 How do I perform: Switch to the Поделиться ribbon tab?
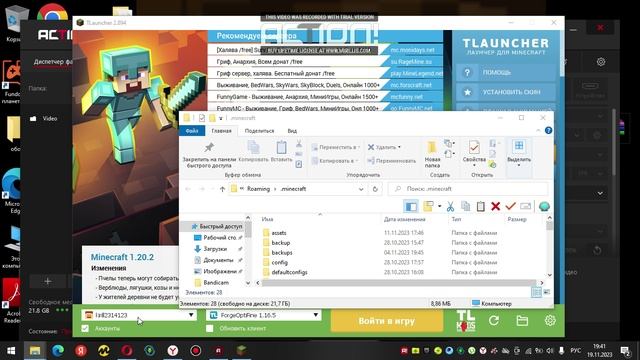pos(260,131)
